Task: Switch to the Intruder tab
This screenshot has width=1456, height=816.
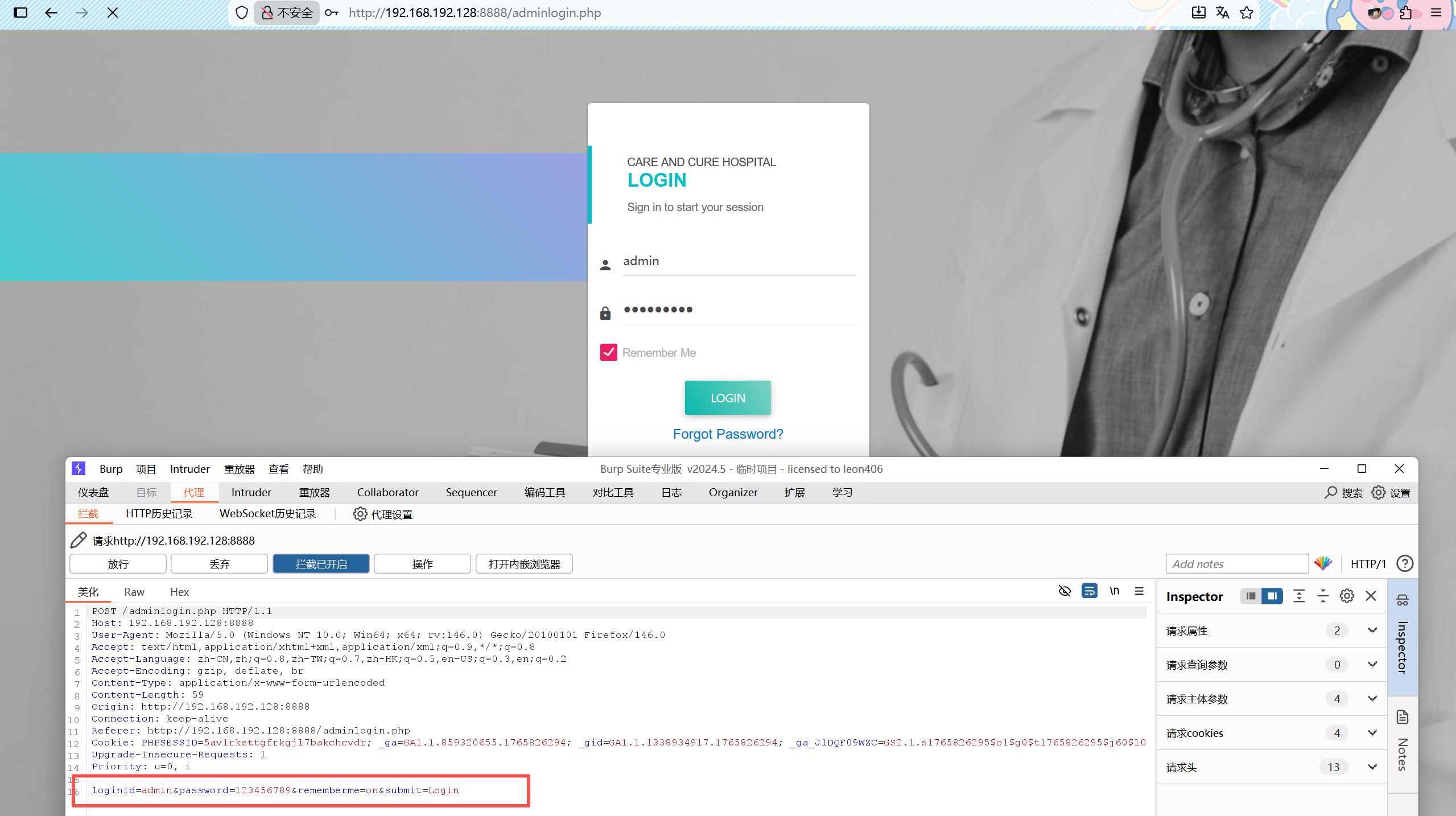Action: 251,492
